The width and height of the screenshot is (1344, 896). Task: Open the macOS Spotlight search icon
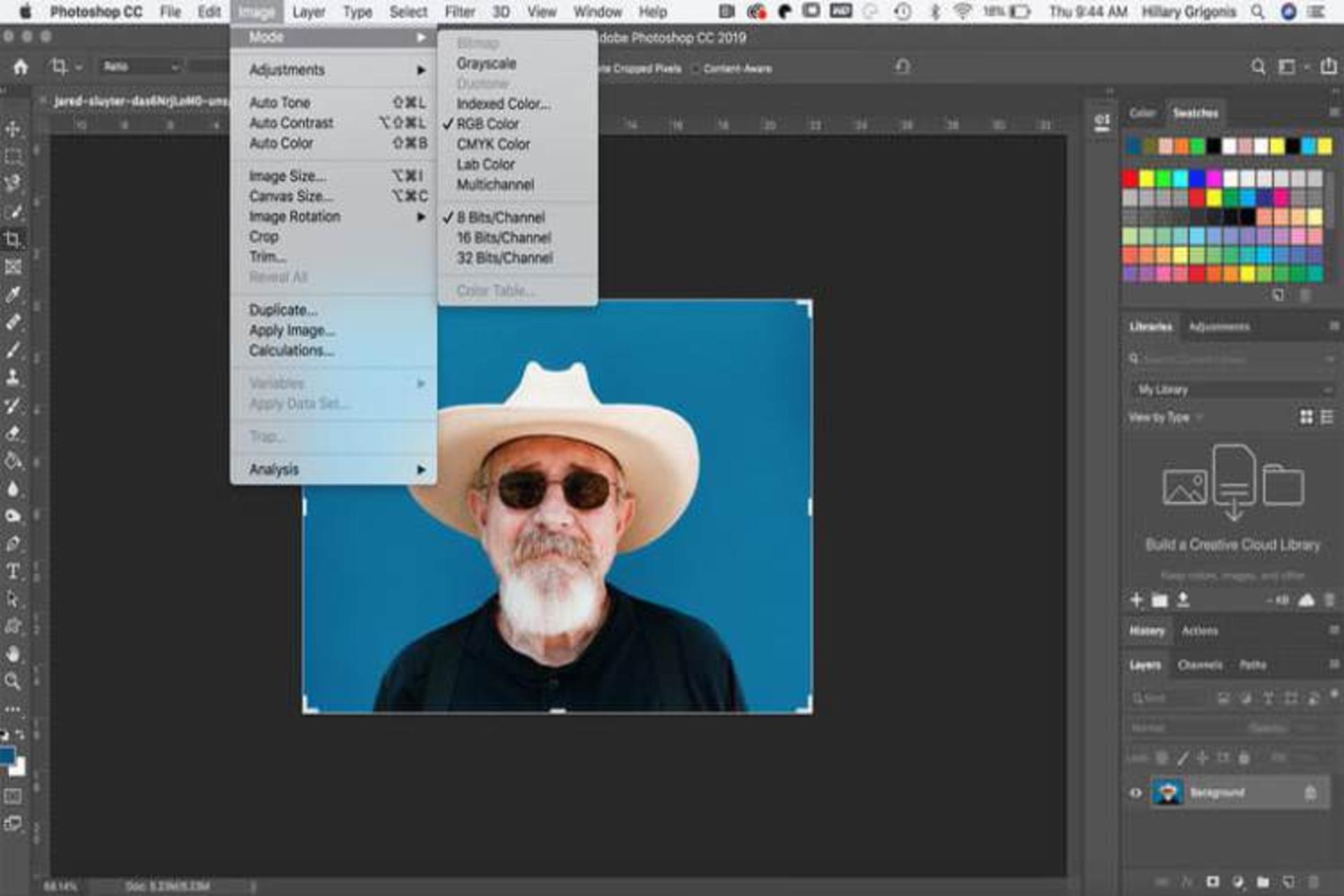click(1258, 12)
